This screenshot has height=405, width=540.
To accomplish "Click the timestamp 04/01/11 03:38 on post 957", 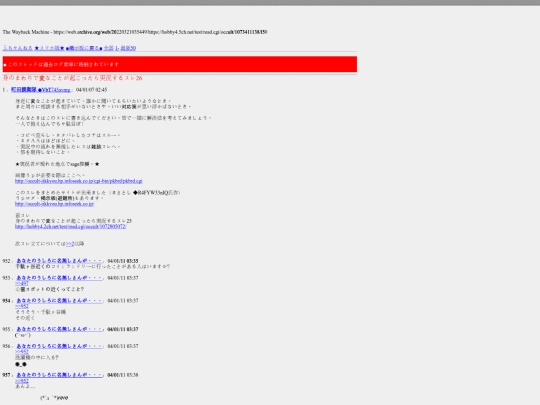I will 123,375.
